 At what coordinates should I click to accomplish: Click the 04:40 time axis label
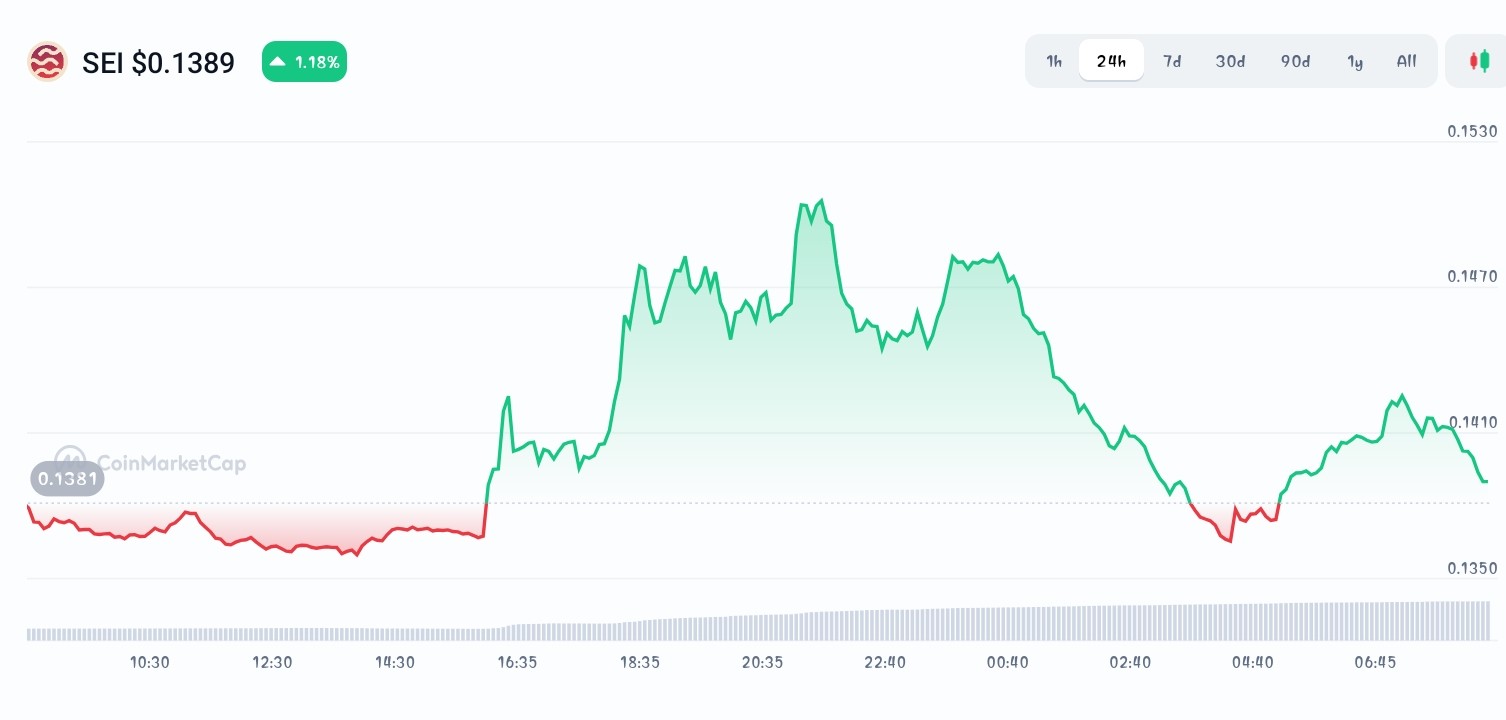pyautogui.click(x=1253, y=662)
